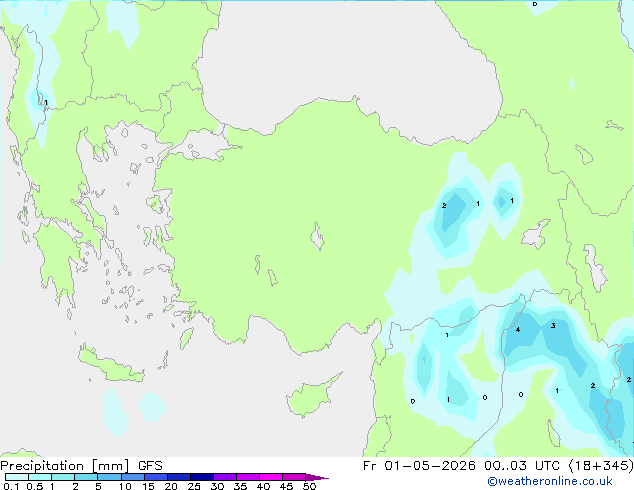
Task: Click the above-50 mm legend arrow tip
Action: point(317,477)
